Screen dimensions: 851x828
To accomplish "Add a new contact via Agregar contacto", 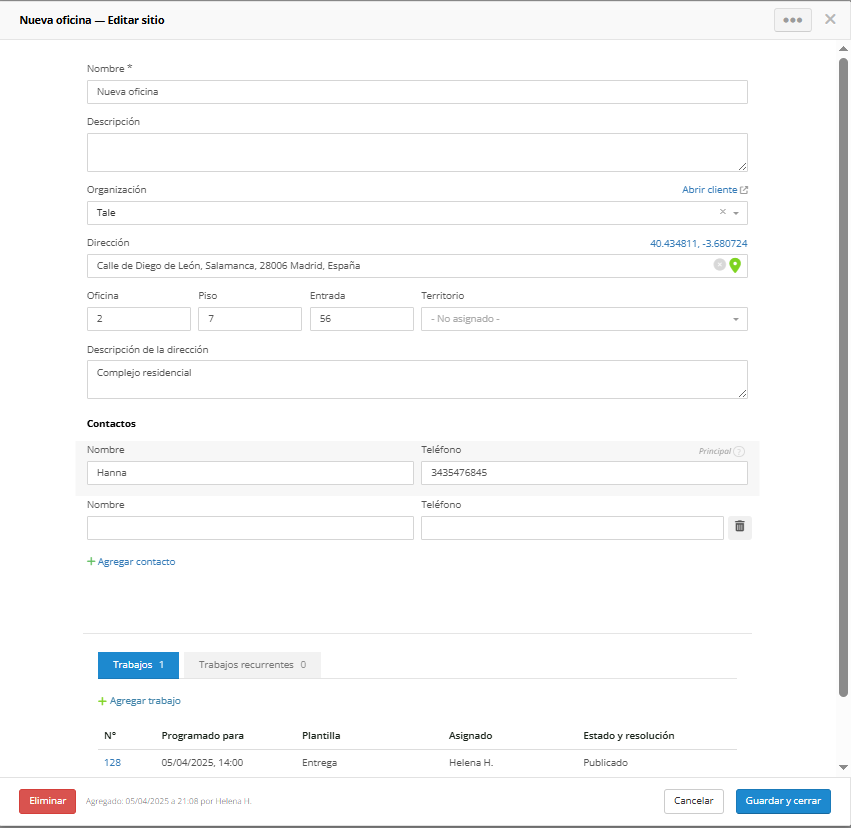I will pyautogui.click(x=136, y=562).
